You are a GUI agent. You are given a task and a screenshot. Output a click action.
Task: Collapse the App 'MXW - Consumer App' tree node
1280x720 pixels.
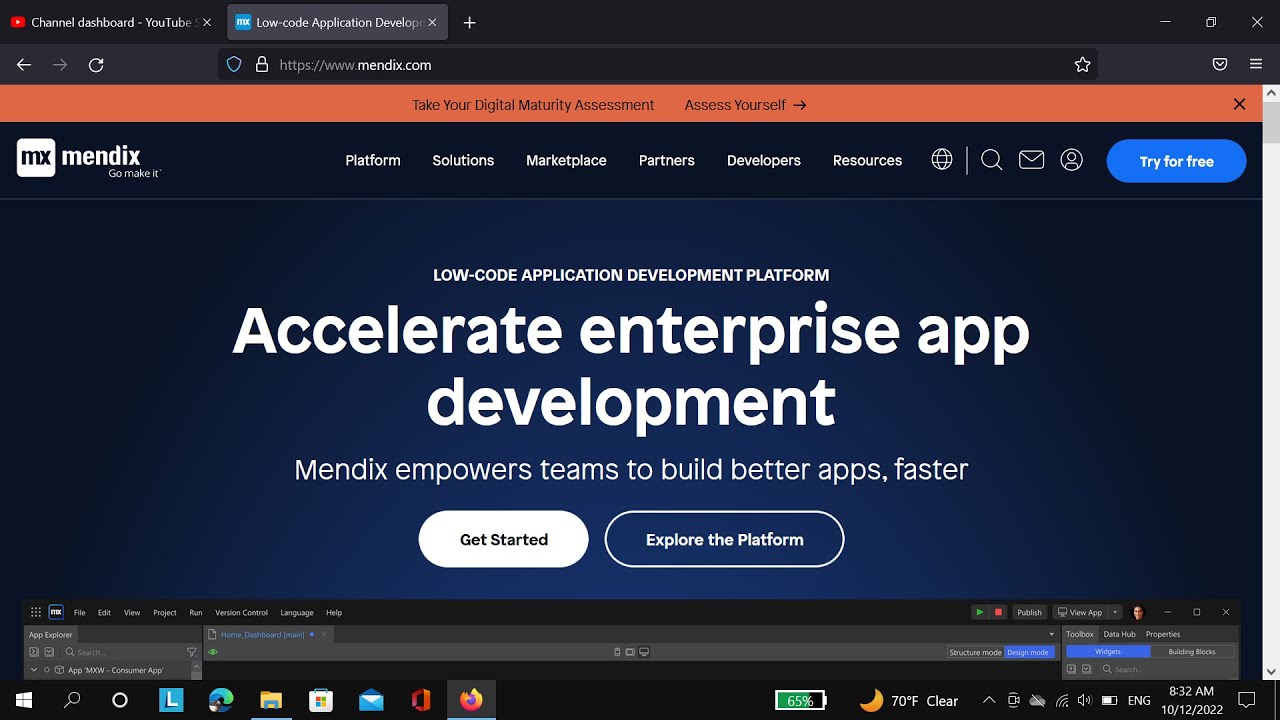tap(34, 670)
